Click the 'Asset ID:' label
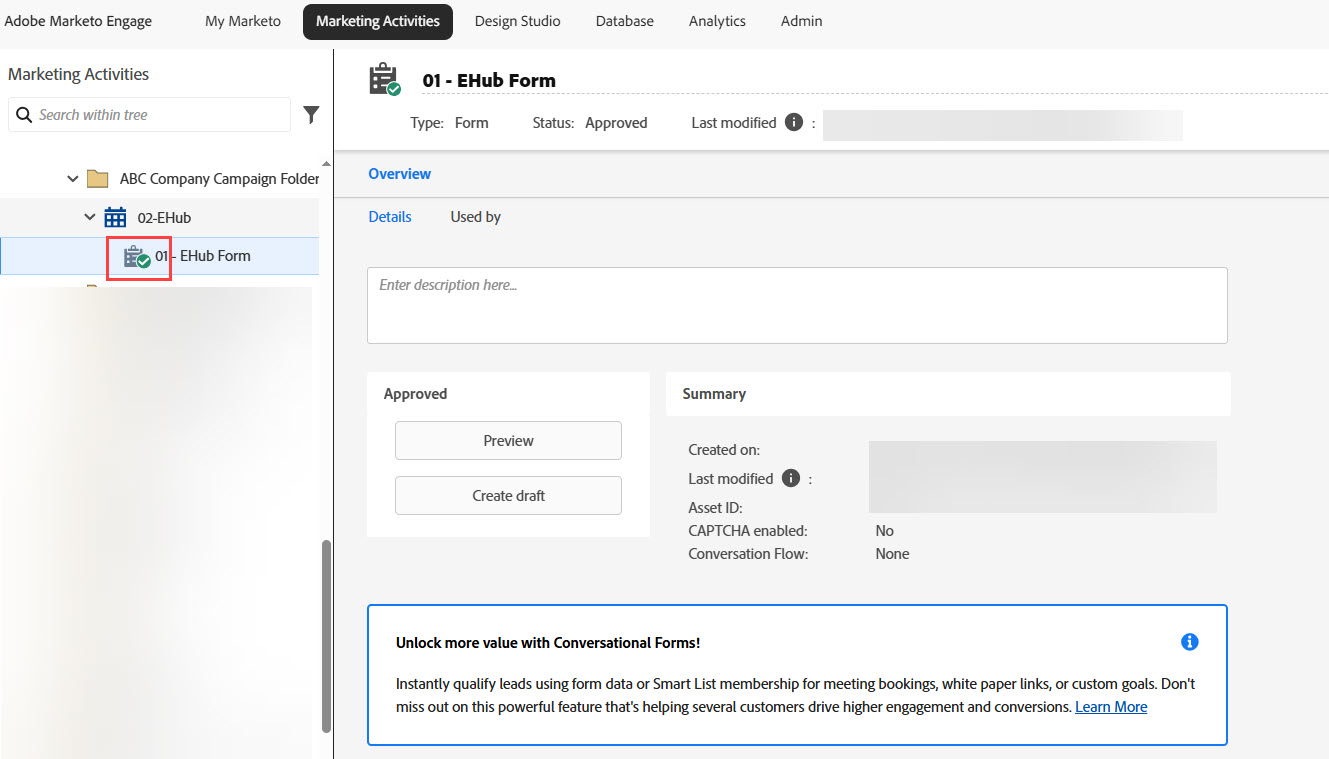 coord(715,508)
